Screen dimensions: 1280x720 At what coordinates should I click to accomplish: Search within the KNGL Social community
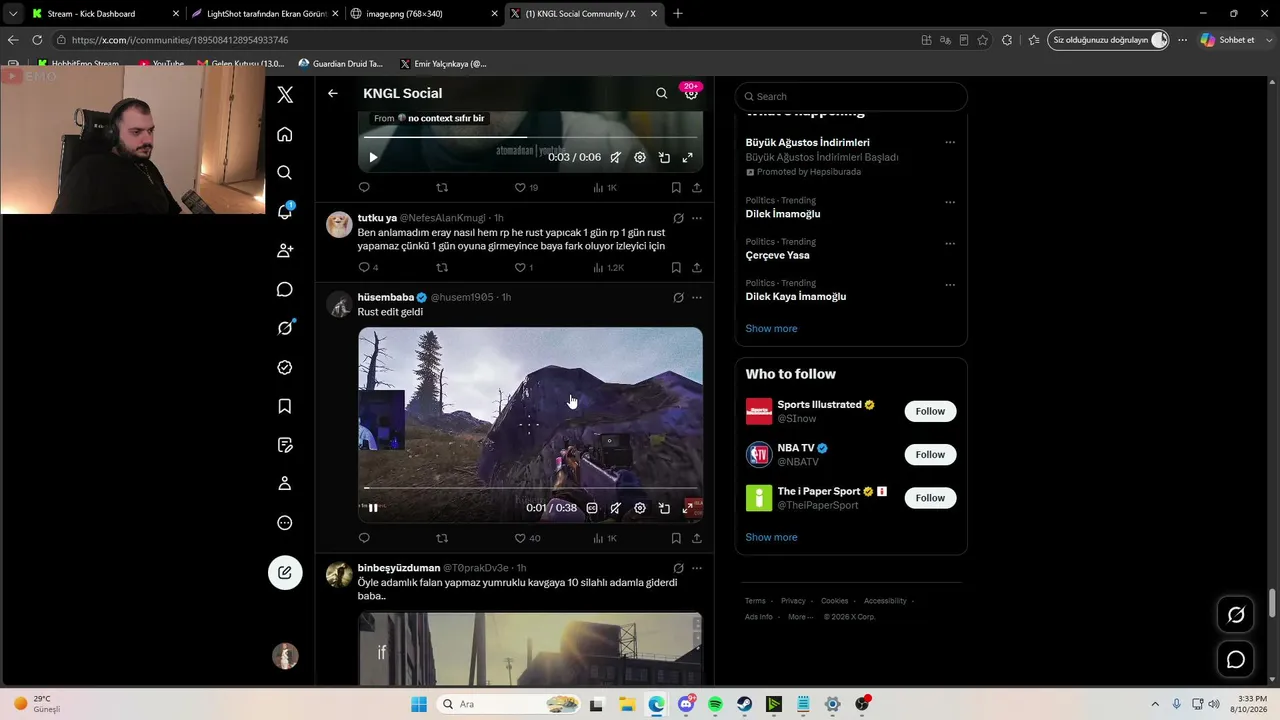pos(661,93)
